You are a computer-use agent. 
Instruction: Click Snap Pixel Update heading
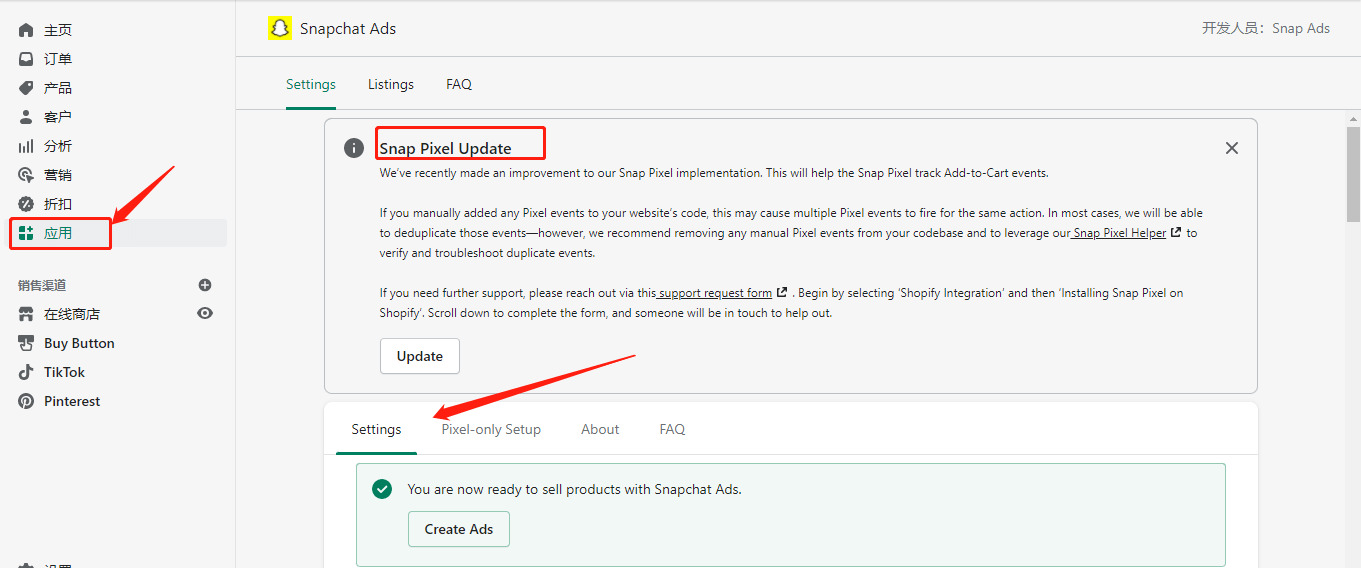446,148
